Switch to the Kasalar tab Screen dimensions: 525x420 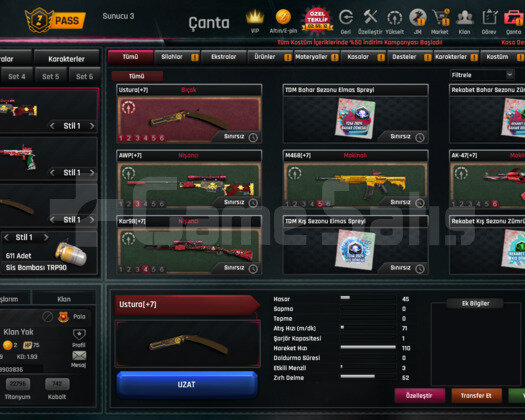(363, 57)
